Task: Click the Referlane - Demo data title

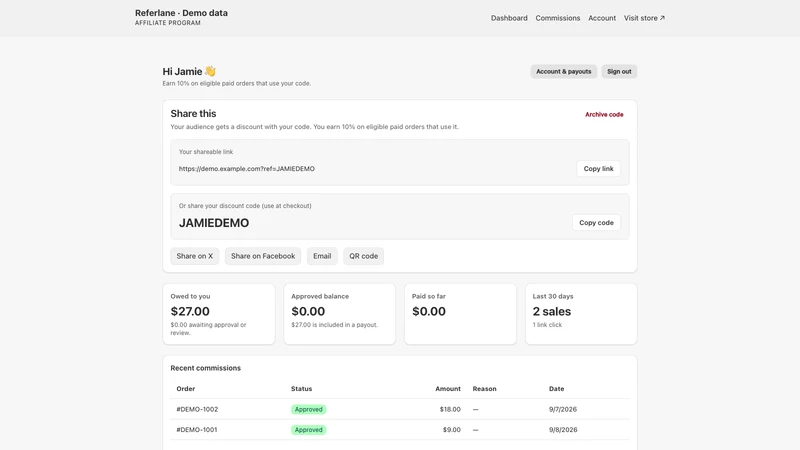Action: (181, 13)
